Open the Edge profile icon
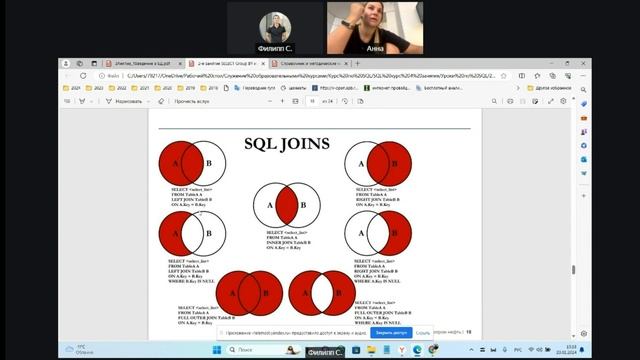Viewport: 640px width, 360px height. tap(66, 64)
